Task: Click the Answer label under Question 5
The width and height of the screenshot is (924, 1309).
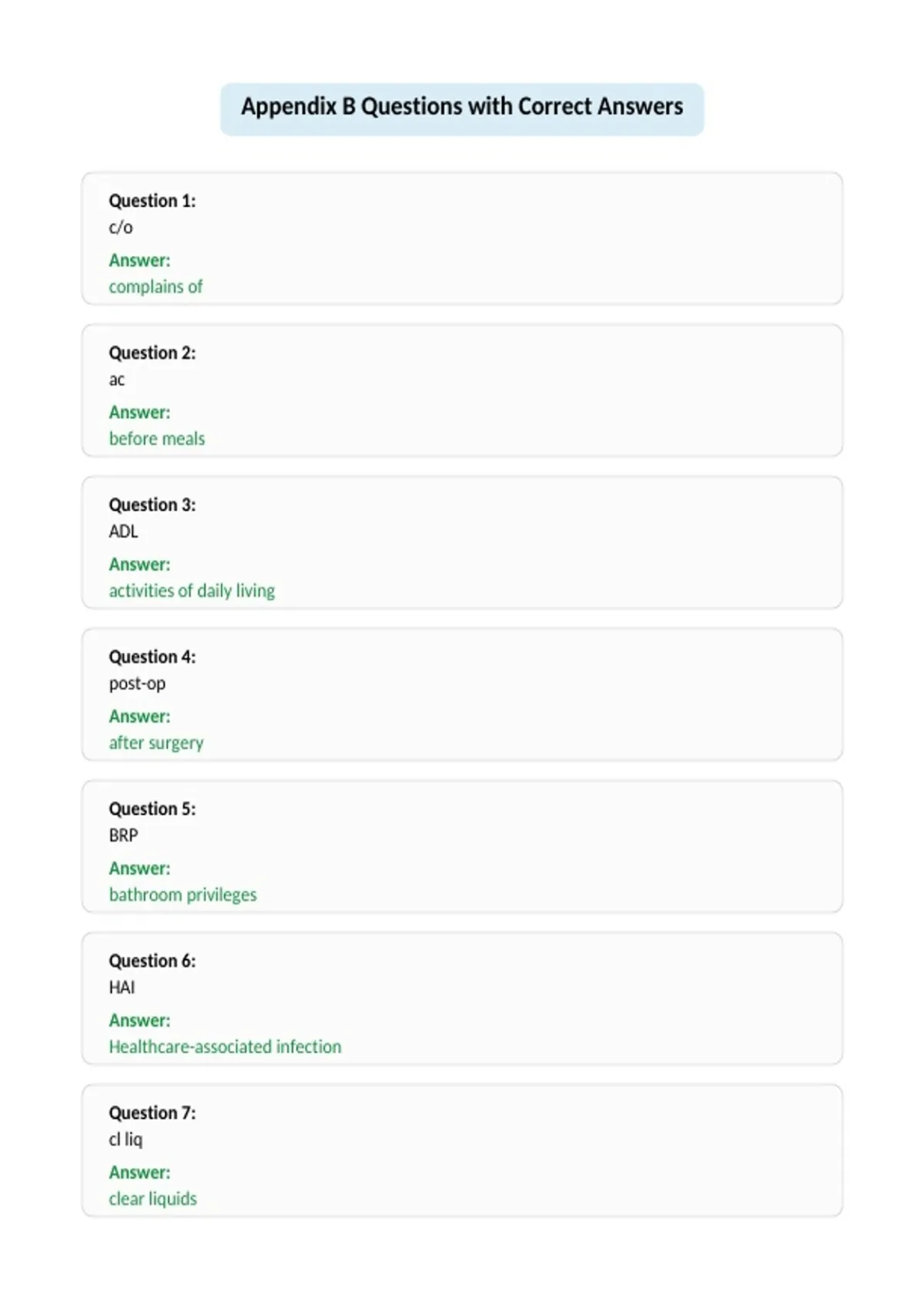Action: click(x=139, y=869)
